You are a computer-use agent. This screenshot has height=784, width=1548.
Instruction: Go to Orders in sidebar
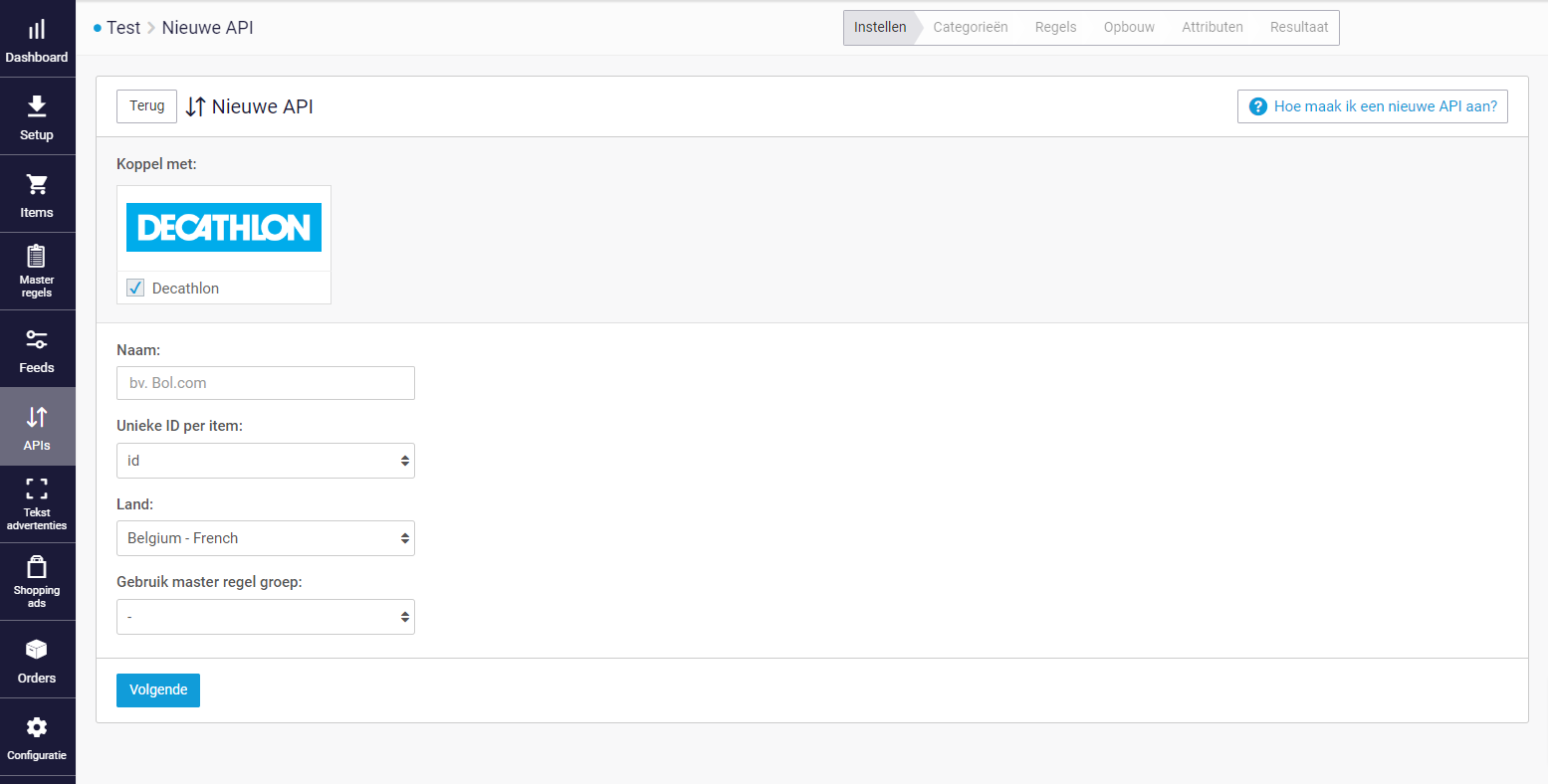[37, 660]
